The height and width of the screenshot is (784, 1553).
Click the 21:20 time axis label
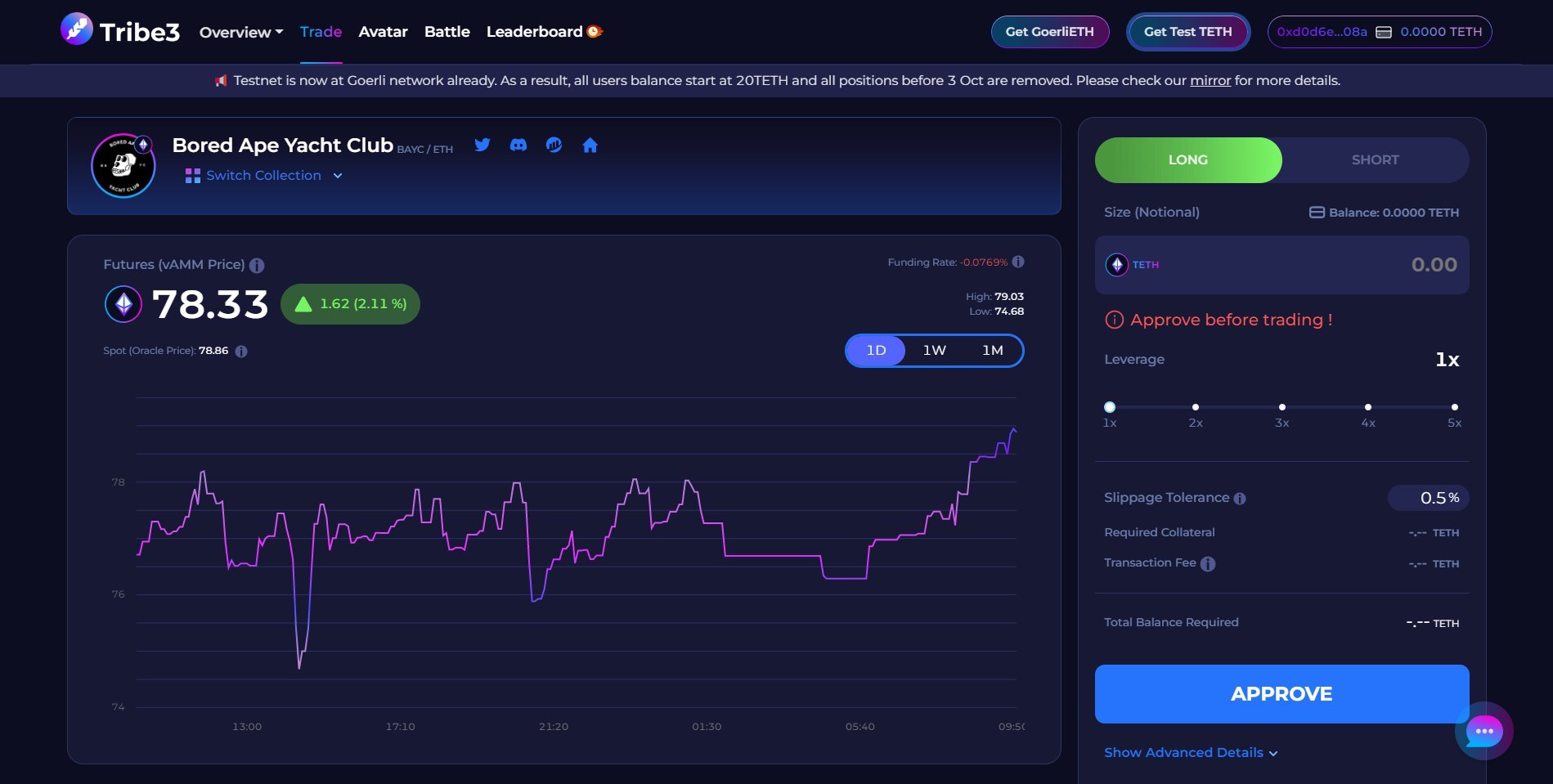(554, 727)
